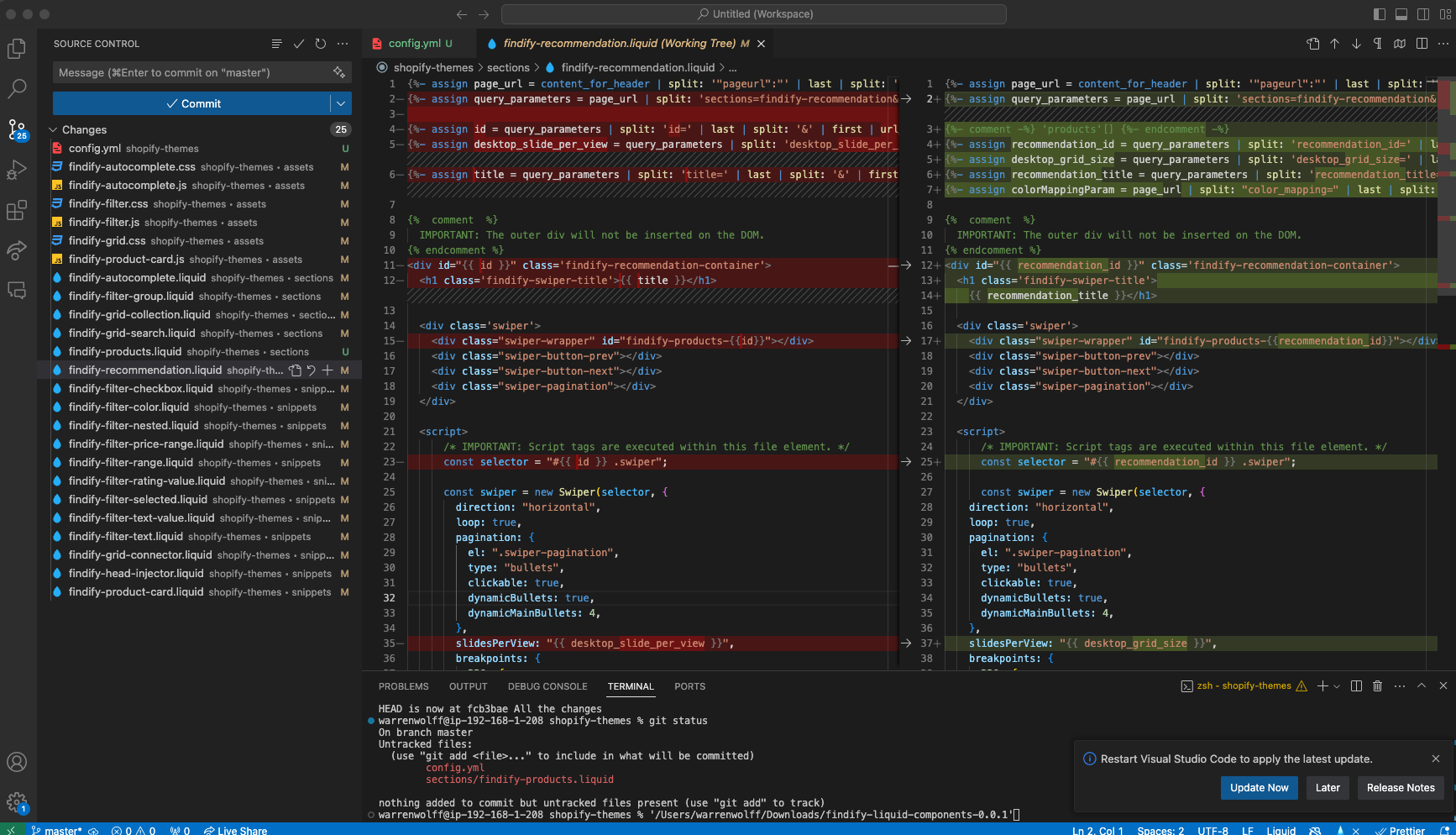Refresh the Source Control panel
This screenshot has width=1456, height=835.
321,44
